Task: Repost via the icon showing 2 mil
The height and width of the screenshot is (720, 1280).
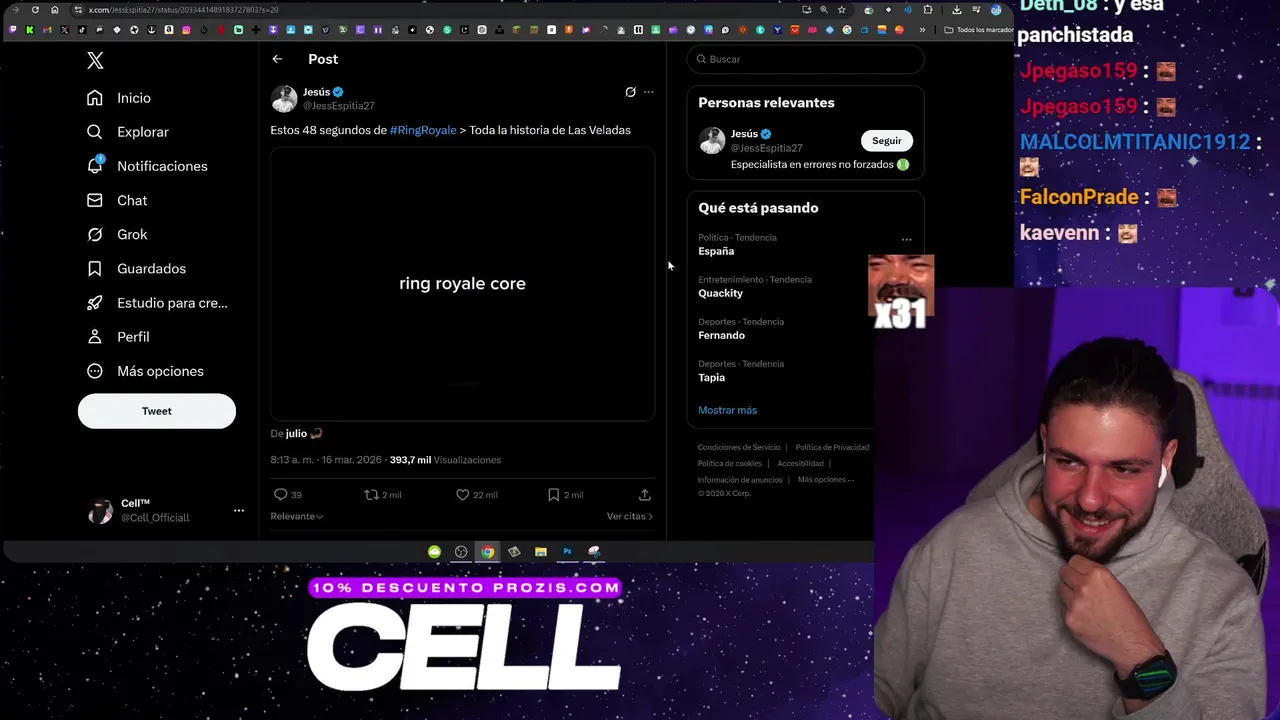Action: pos(383,495)
